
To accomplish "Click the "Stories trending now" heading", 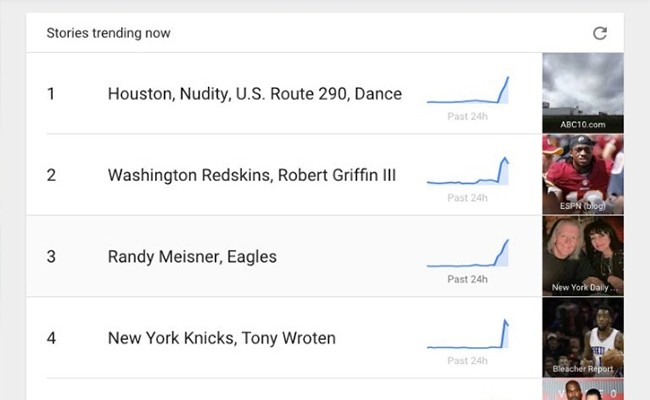I will 108,33.
